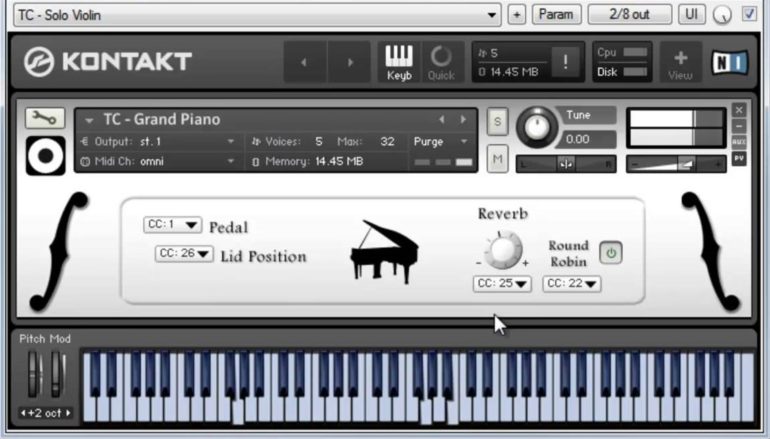
Task: Open the TC - Solo Violin preset selector
Action: point(256,15)
